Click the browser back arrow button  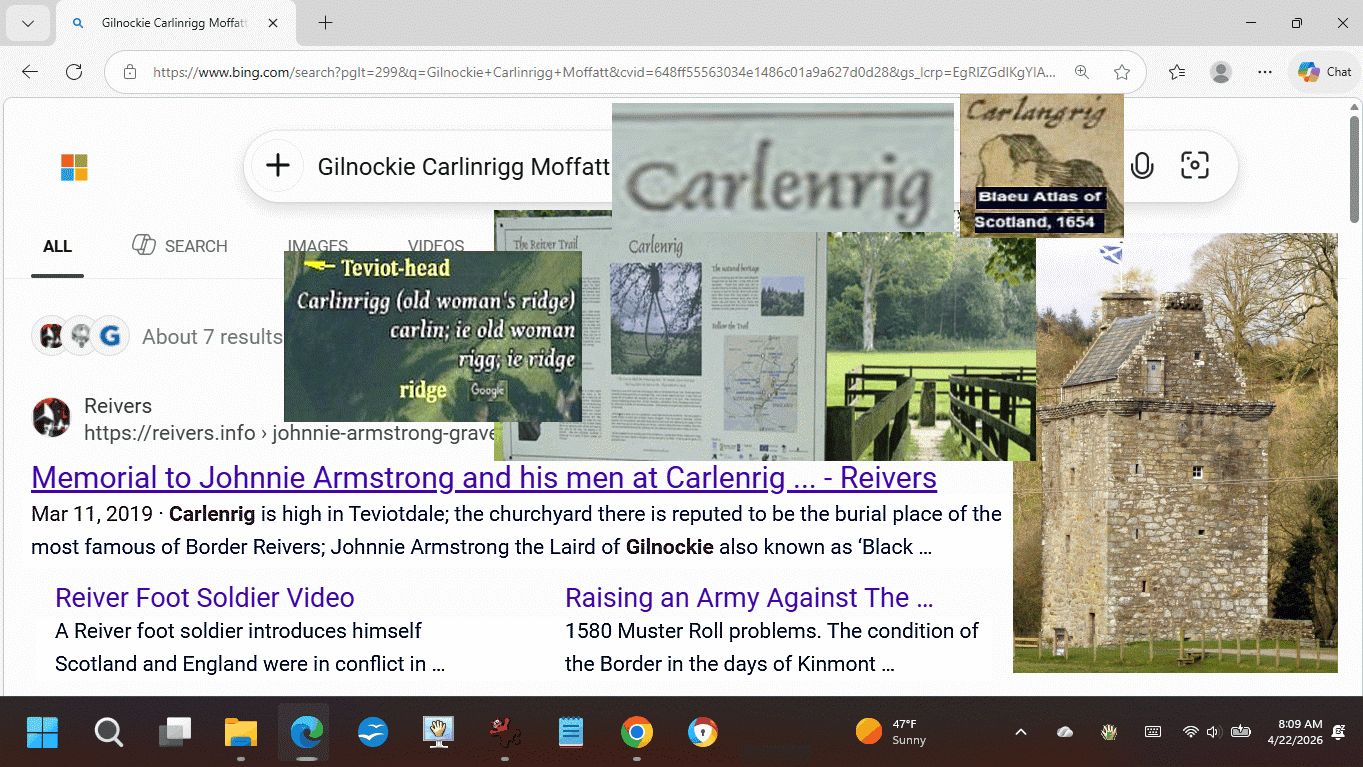(x=30, y=72)
